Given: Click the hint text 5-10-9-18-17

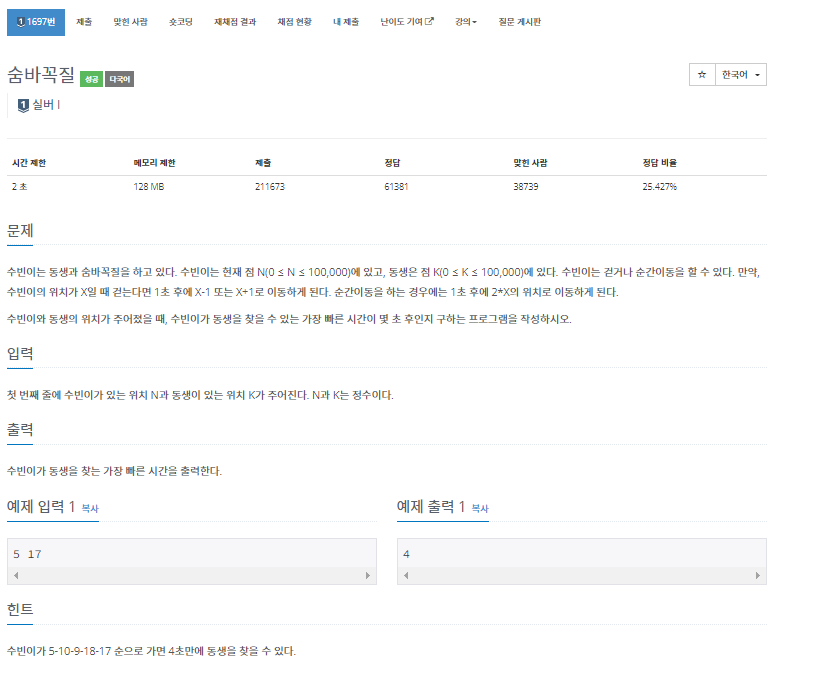Looking at the screenshot, I should coord(80,651).
